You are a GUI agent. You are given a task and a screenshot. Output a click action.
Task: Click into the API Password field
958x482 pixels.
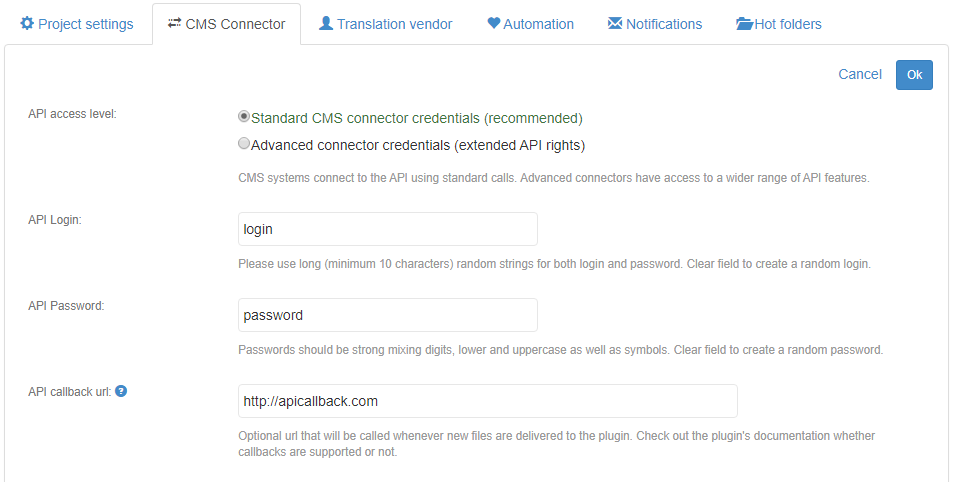[387, 315]
